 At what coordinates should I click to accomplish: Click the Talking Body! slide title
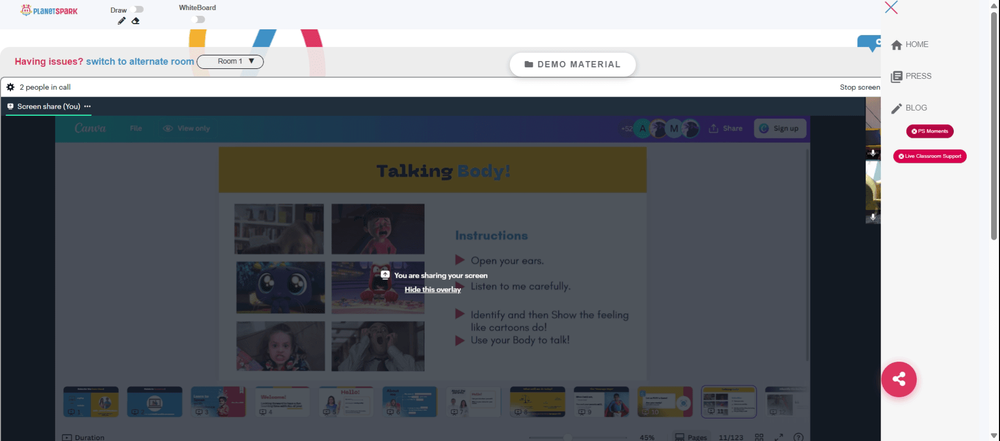coord(443,171)
